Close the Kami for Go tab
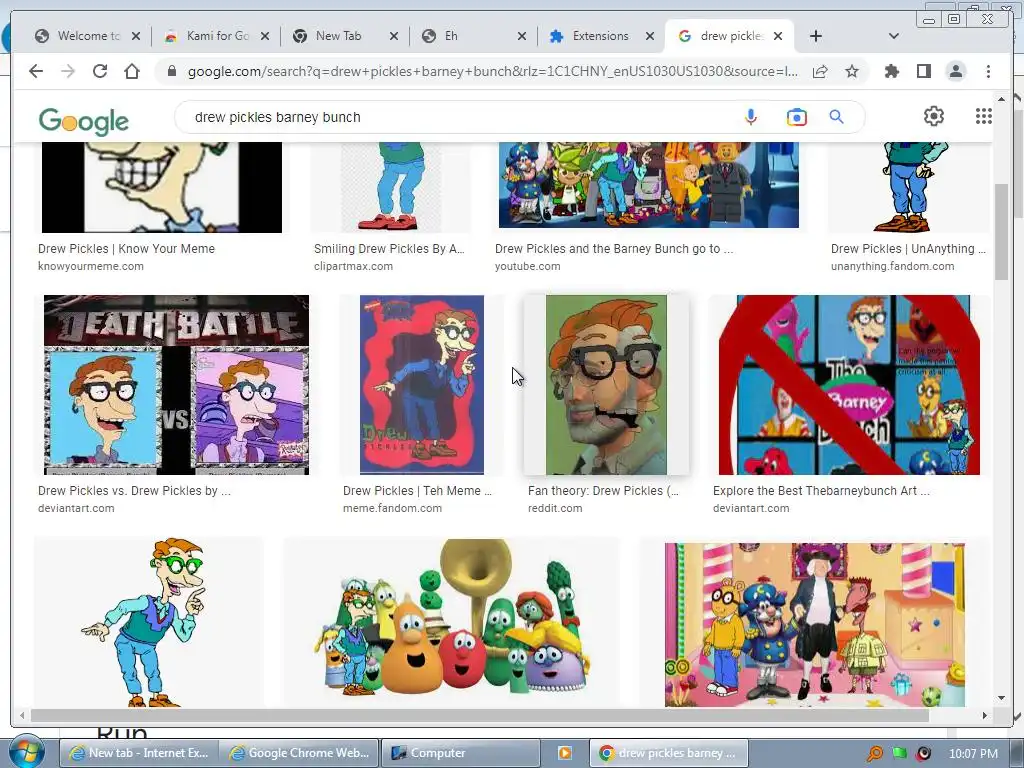 click(264, 36)
